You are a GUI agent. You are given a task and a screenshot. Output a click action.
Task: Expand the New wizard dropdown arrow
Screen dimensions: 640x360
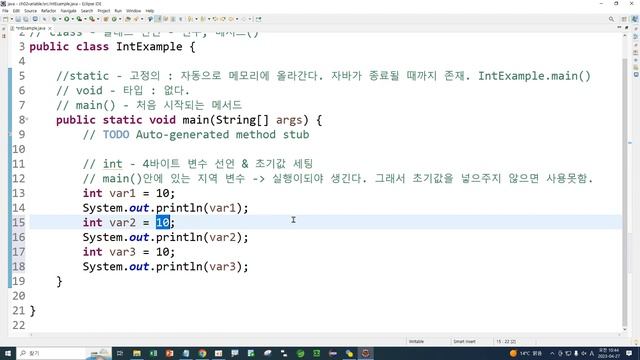(x=12, y=19)
